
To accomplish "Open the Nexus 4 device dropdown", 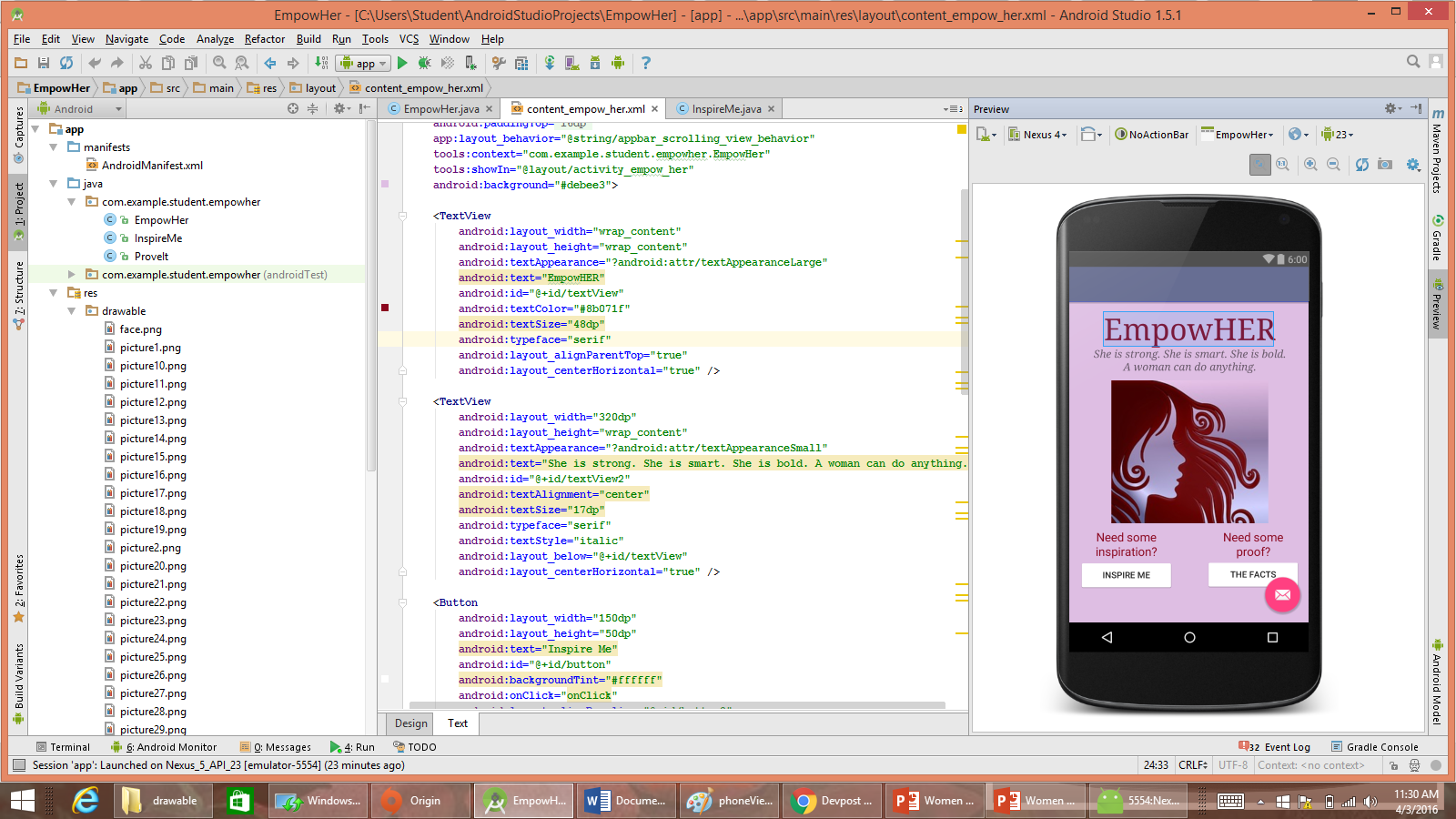I will tap(1037, 135).
